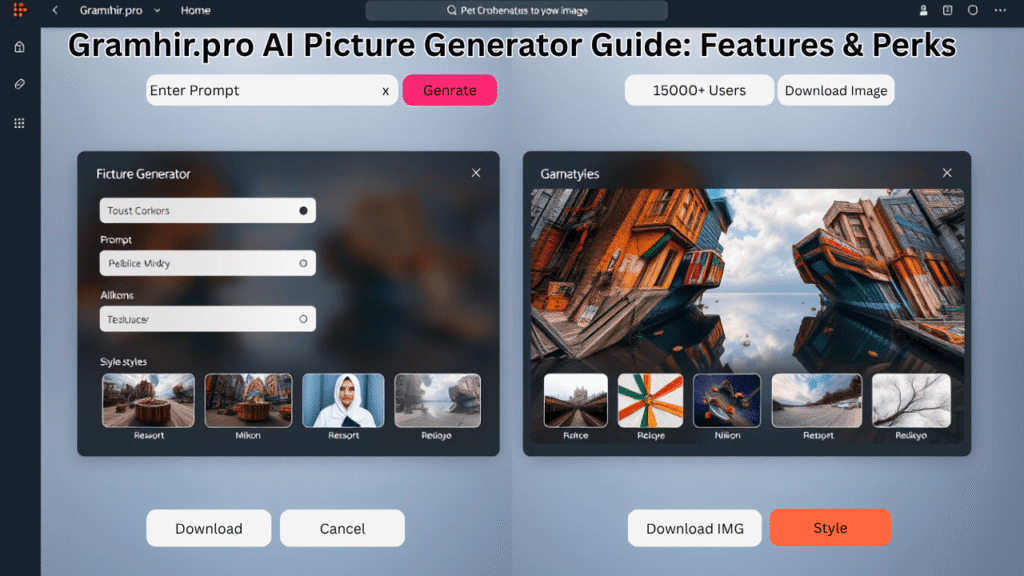This screenshot has height=576, width=1024.
Task: Click the Allkons label
Action: coord(117,295)
